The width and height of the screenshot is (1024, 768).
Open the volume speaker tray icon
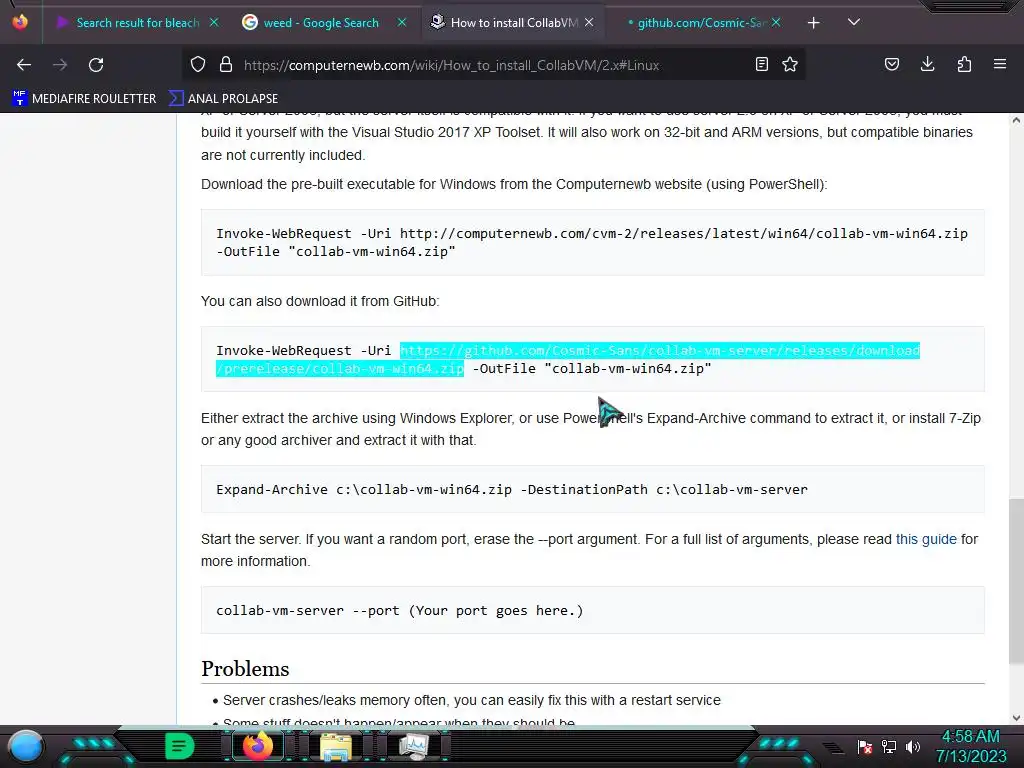tap(912, 746)
